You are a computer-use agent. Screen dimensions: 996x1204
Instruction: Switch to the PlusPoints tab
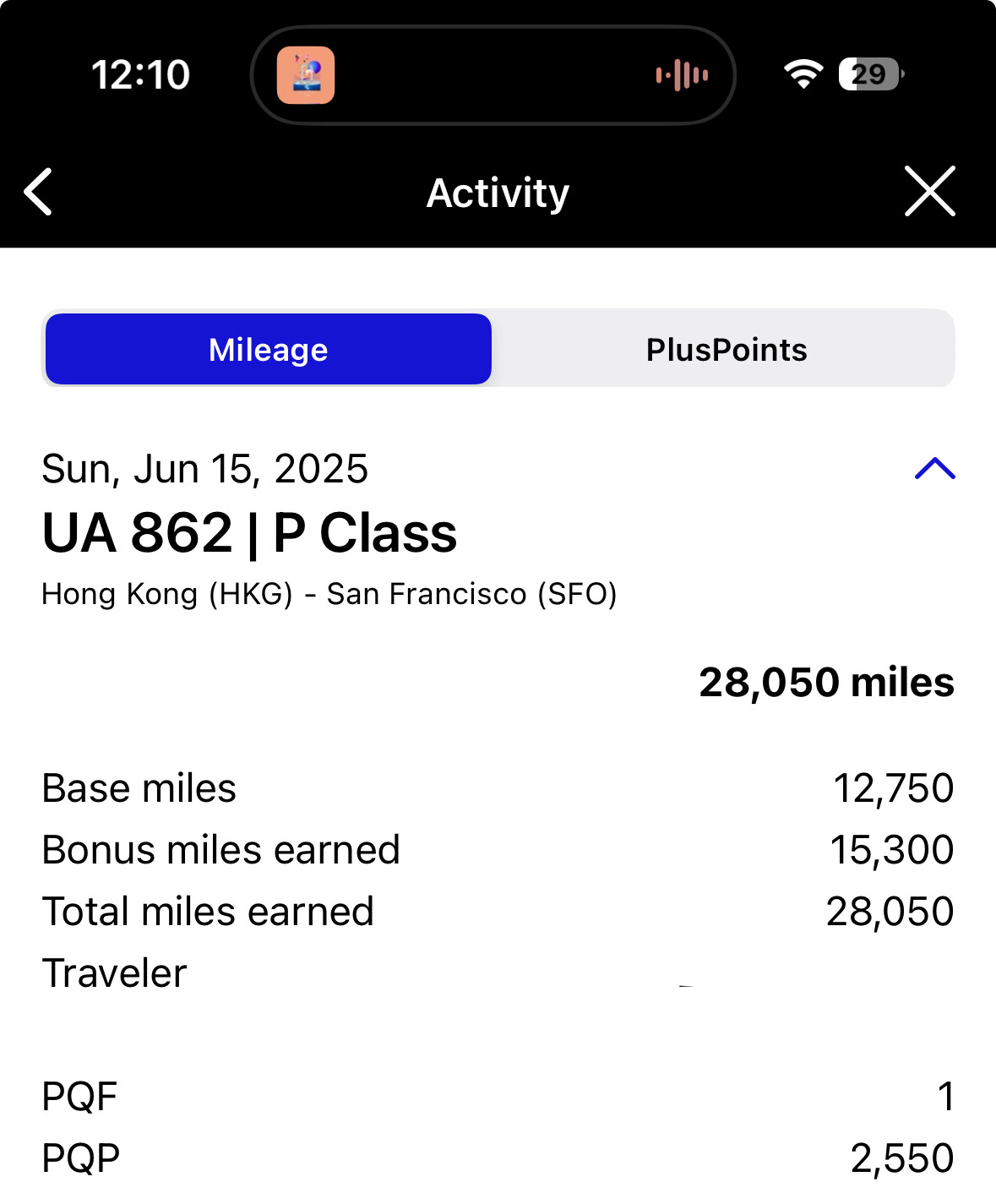point(726,349)
